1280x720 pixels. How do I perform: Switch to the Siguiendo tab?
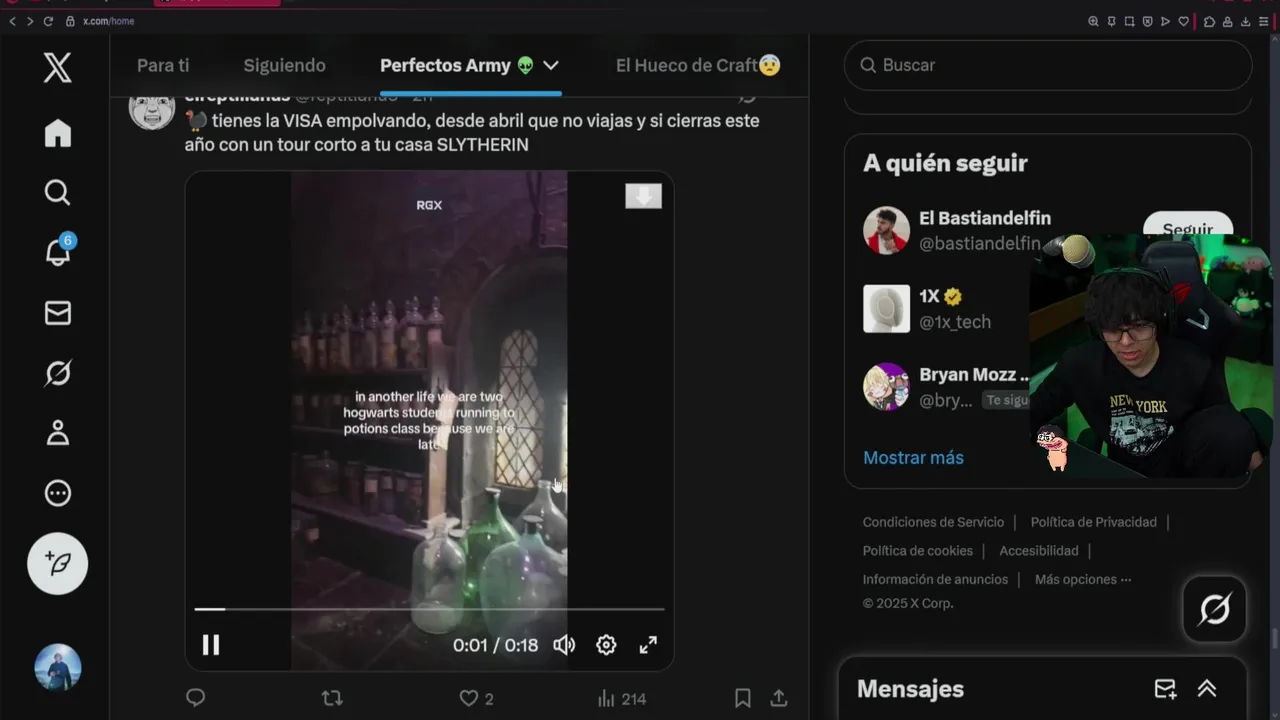tap(285, 65)
